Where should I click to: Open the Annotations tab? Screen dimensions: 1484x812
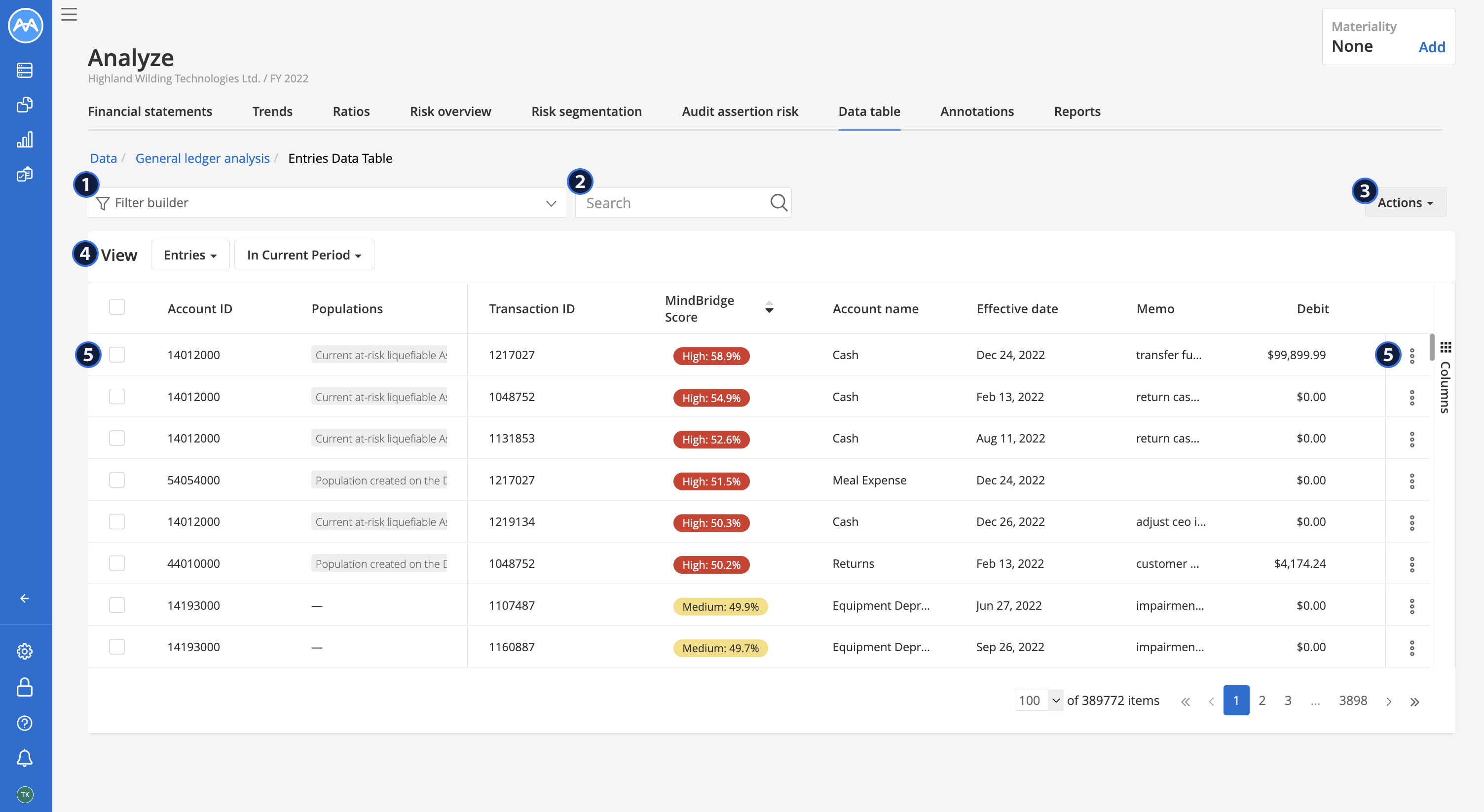pyautogui.click(x=976, y=111)
